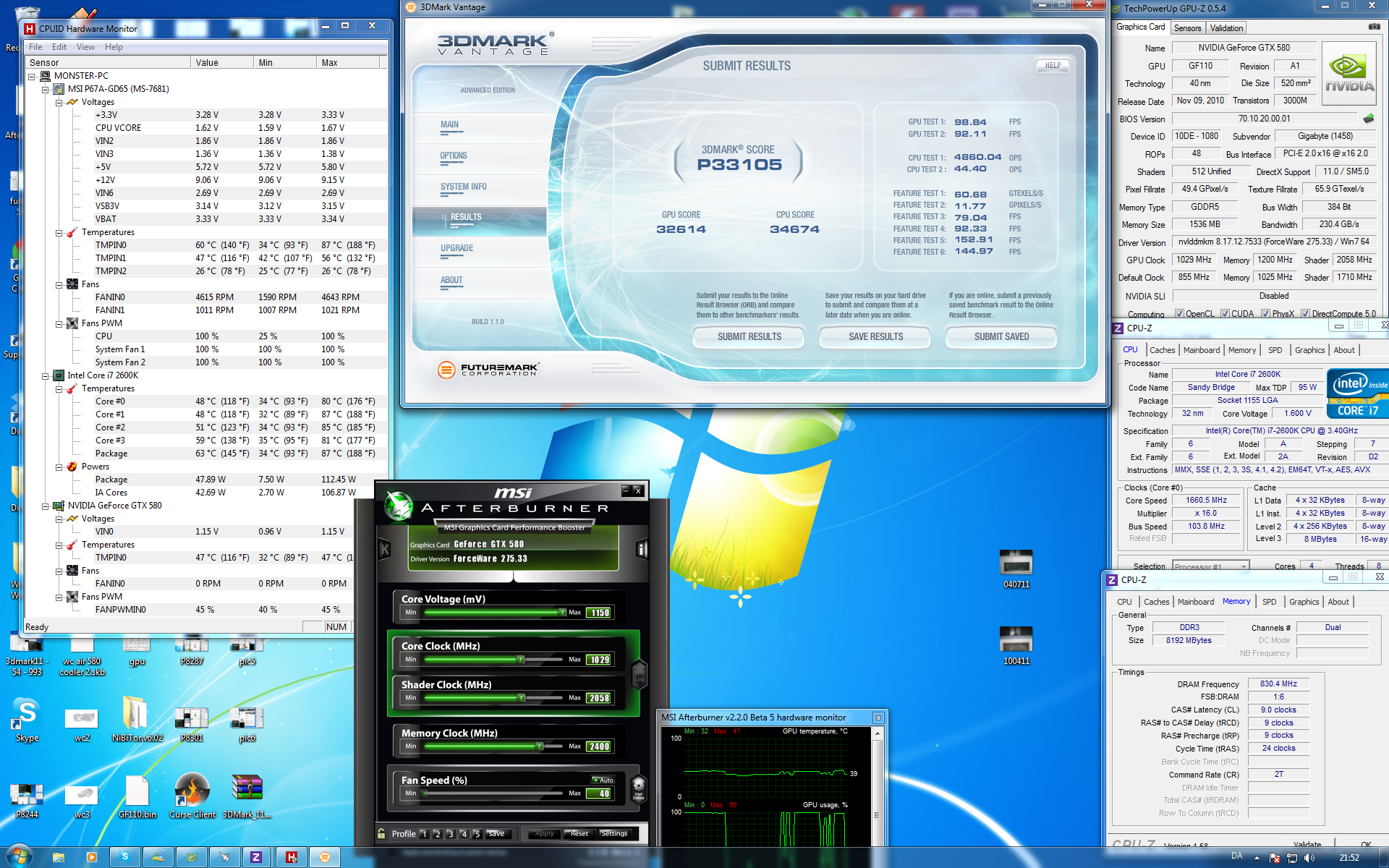Collapse the motherboard Voltages node
1389x868 pixels.
click(x=59, y=102)
